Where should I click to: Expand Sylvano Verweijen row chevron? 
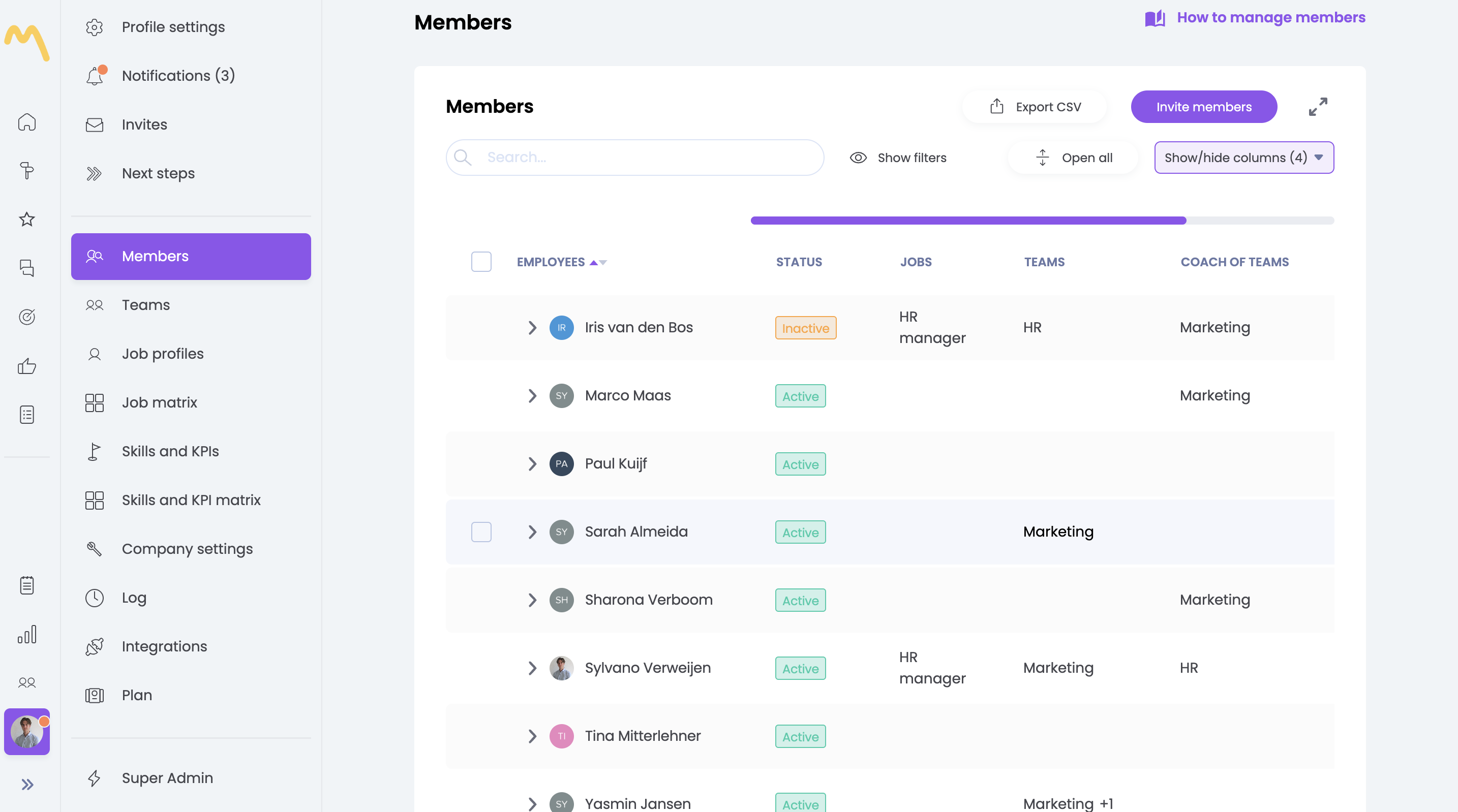click(x=531, y=668)
